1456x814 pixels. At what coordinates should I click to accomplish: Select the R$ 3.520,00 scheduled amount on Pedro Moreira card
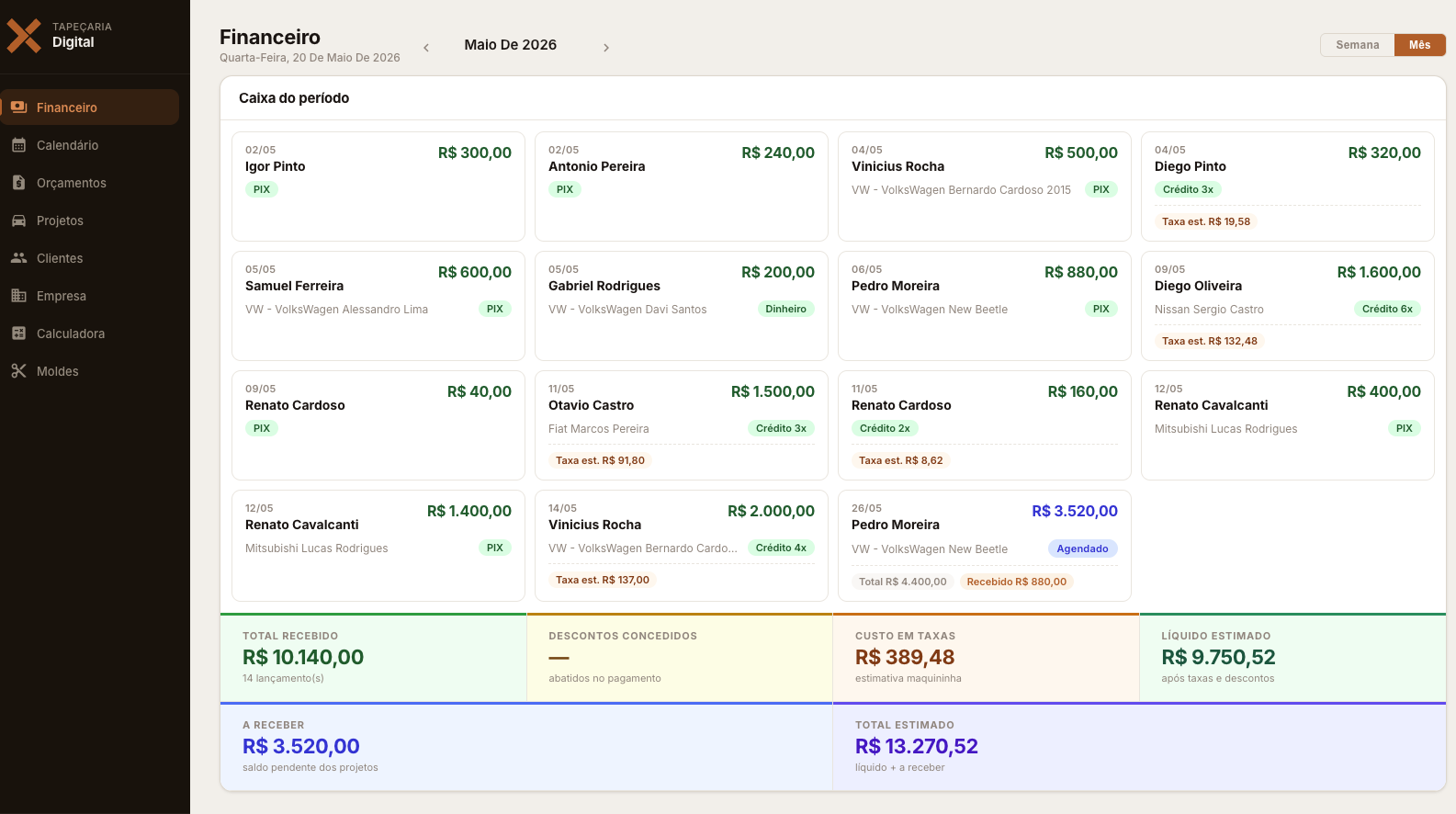(1075, 511)
